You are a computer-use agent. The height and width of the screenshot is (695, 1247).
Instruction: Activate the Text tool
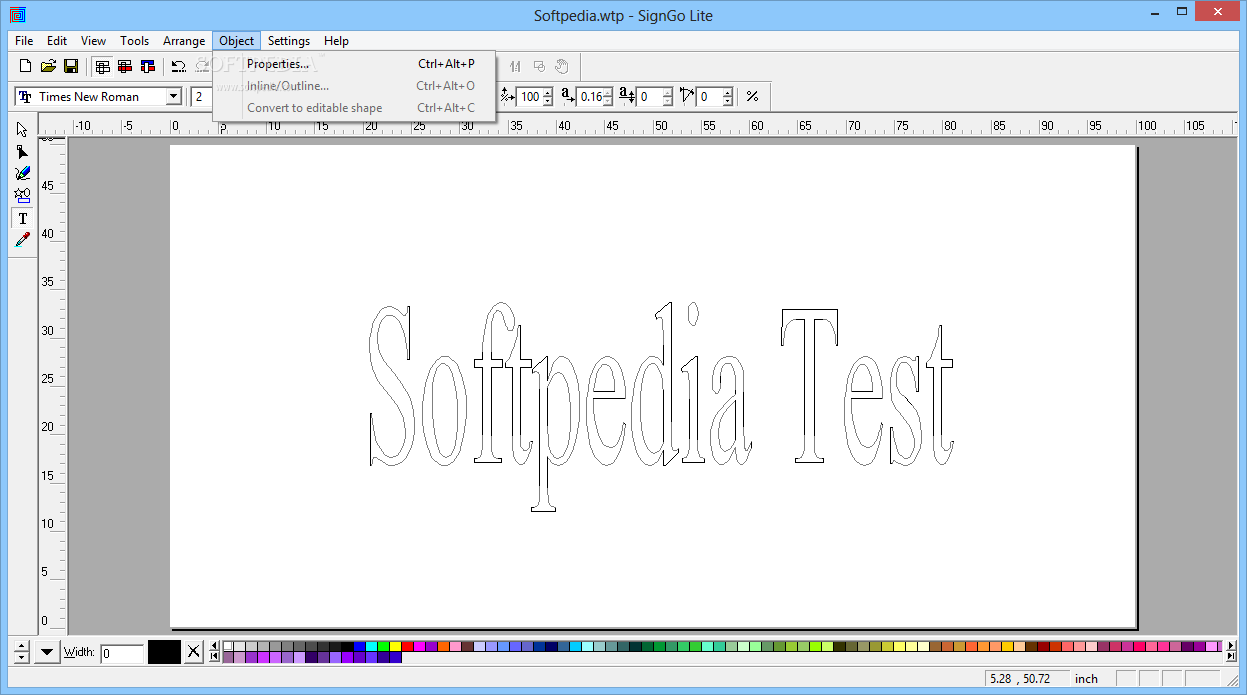(22, 218)
